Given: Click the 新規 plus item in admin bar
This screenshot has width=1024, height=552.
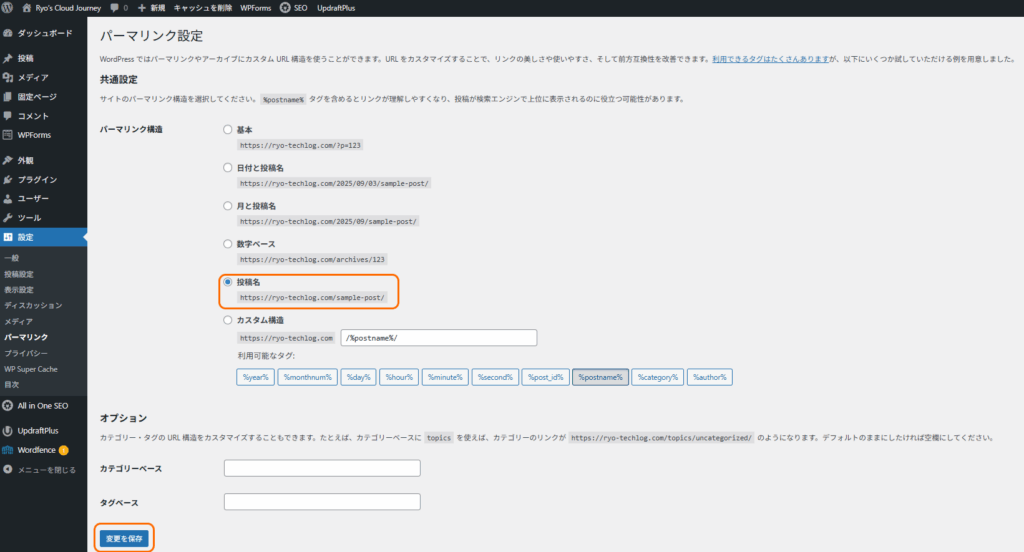Looking at the screenshot, I should 152,8.
